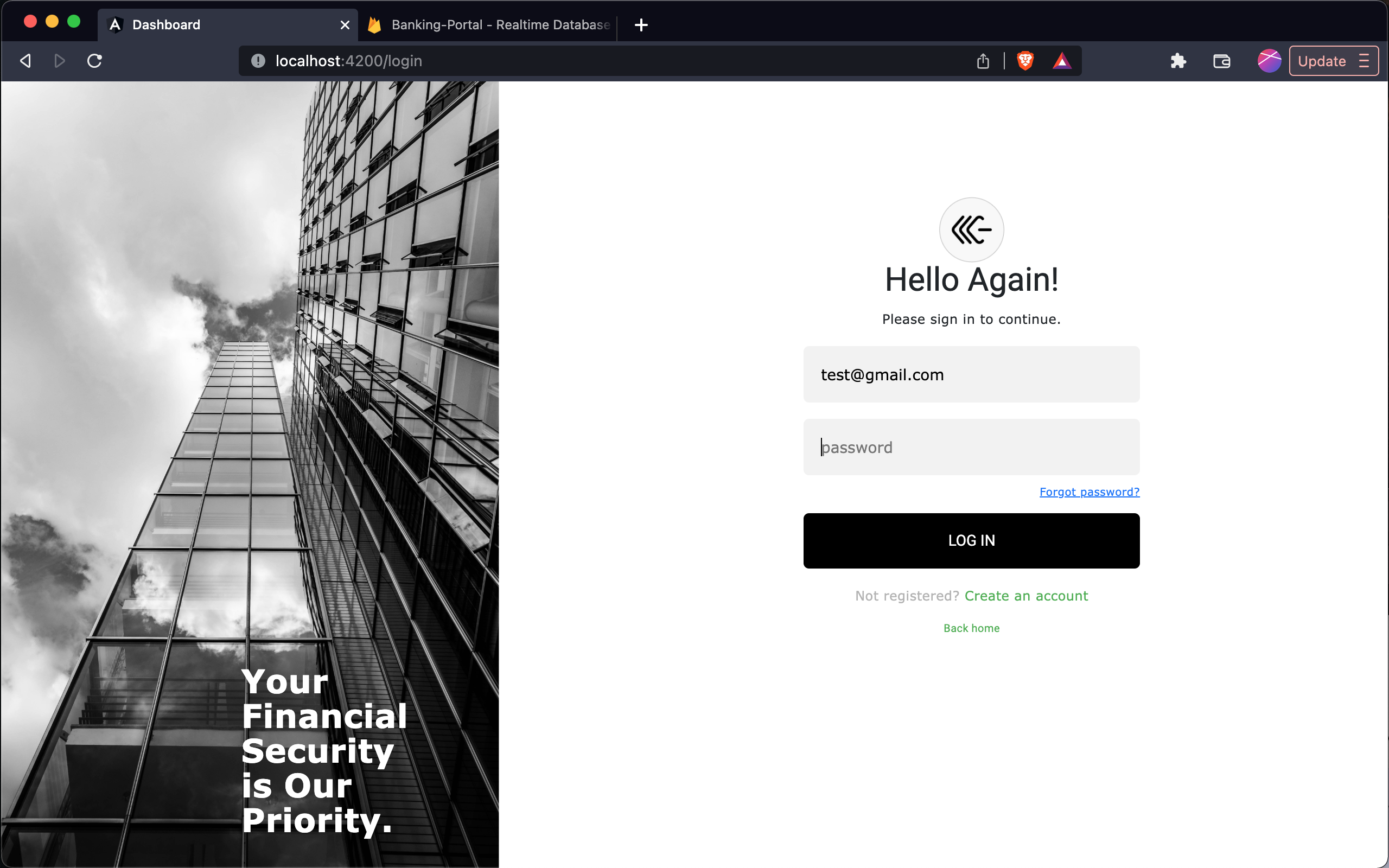
Task: Open a new browser tab
Action: click(641, 25)
